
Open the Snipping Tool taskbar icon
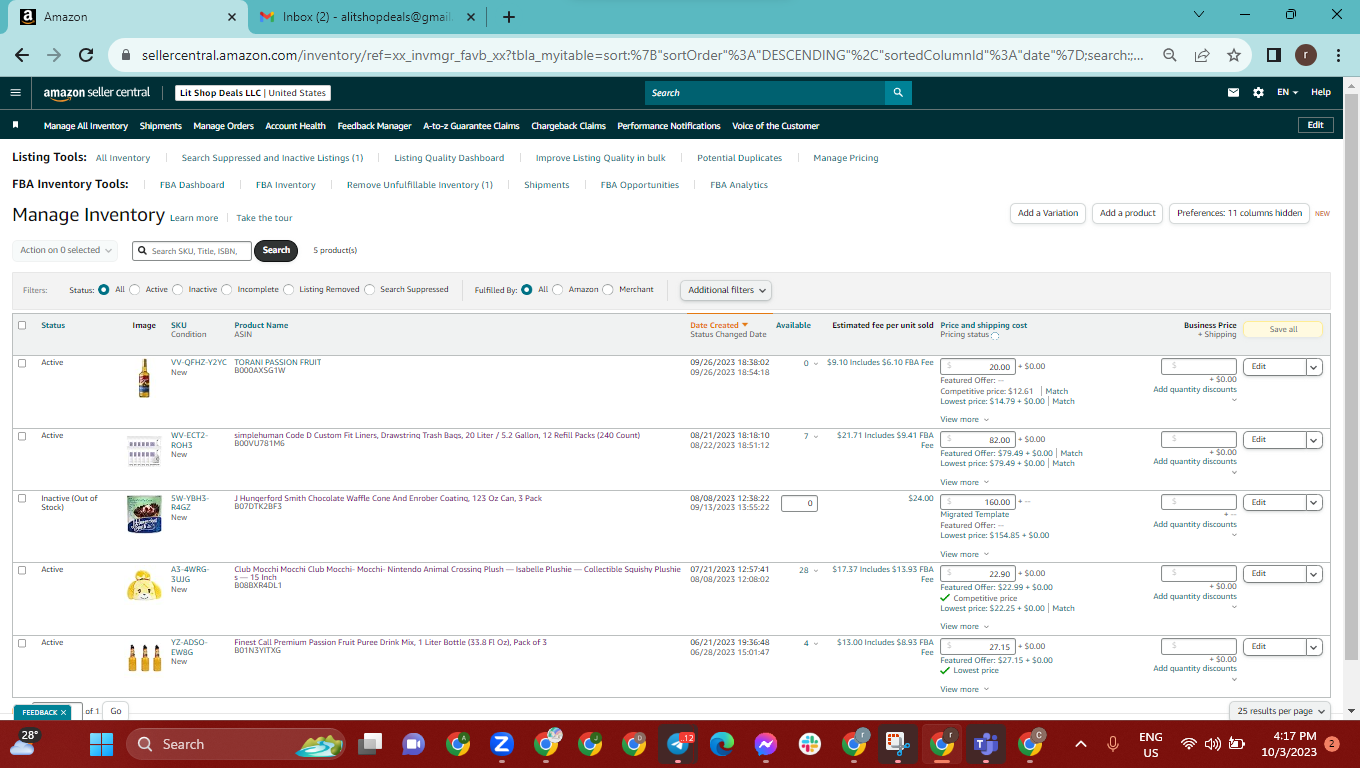pyautogui.click(x=897, y=744)
